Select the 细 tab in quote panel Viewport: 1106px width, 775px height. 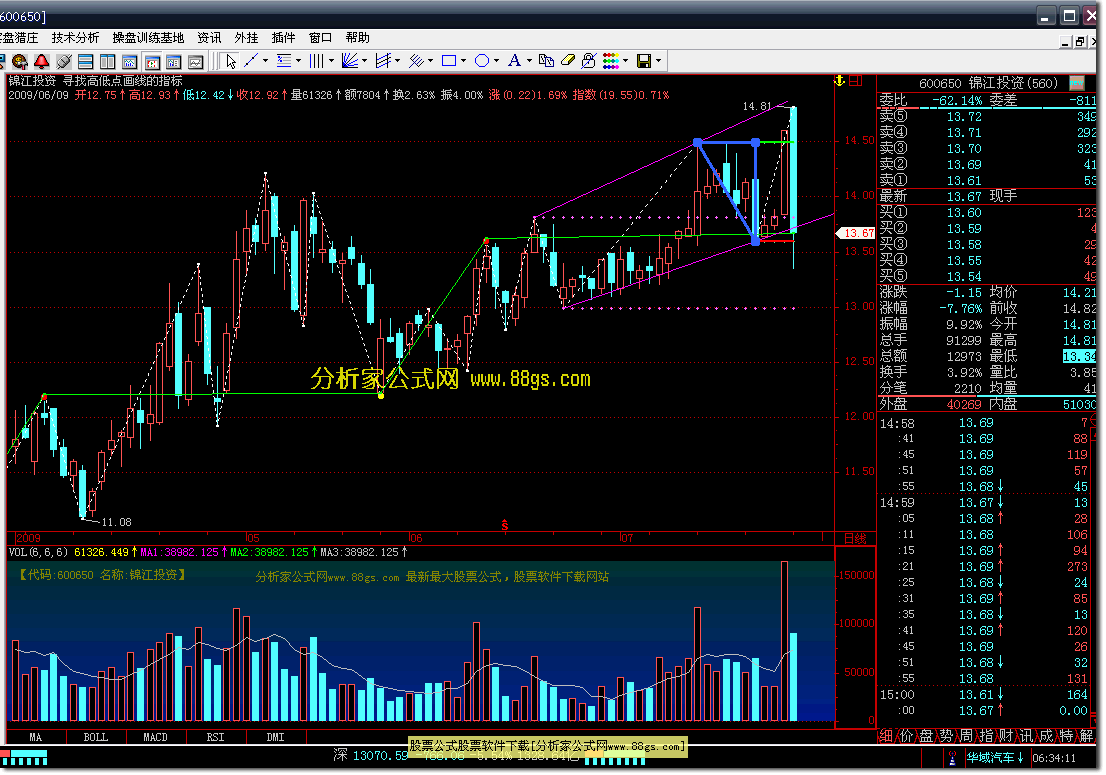pos(886,736)
